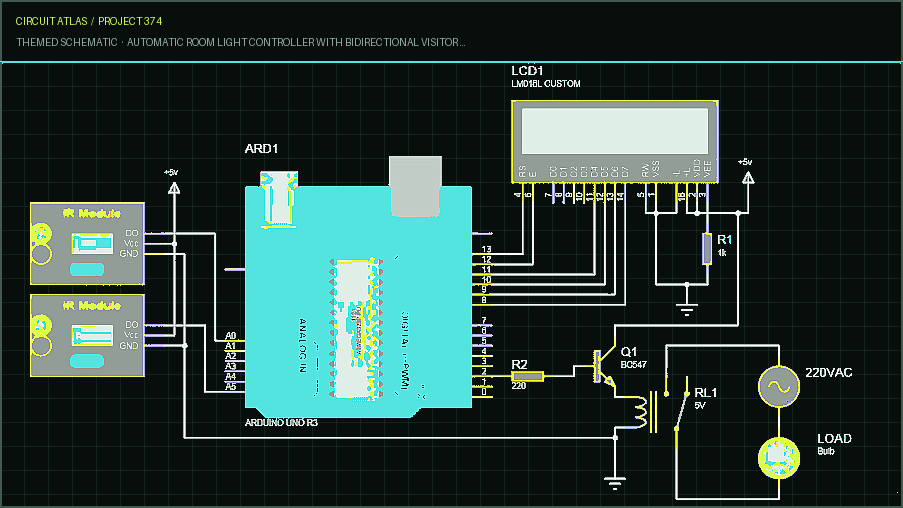
Task: Click the RW pin label on LCD1
Action: coord(646,170)
